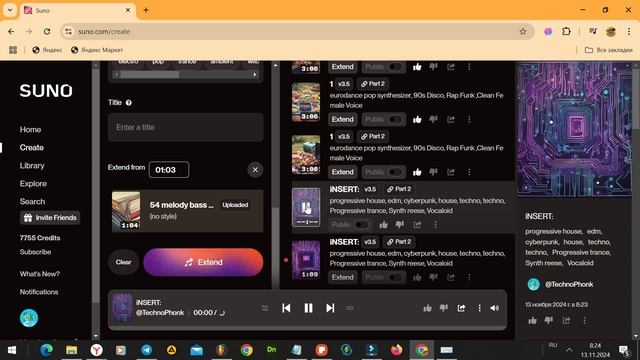
Task: Bookmark page with star icon
Action: coord(523,31)
